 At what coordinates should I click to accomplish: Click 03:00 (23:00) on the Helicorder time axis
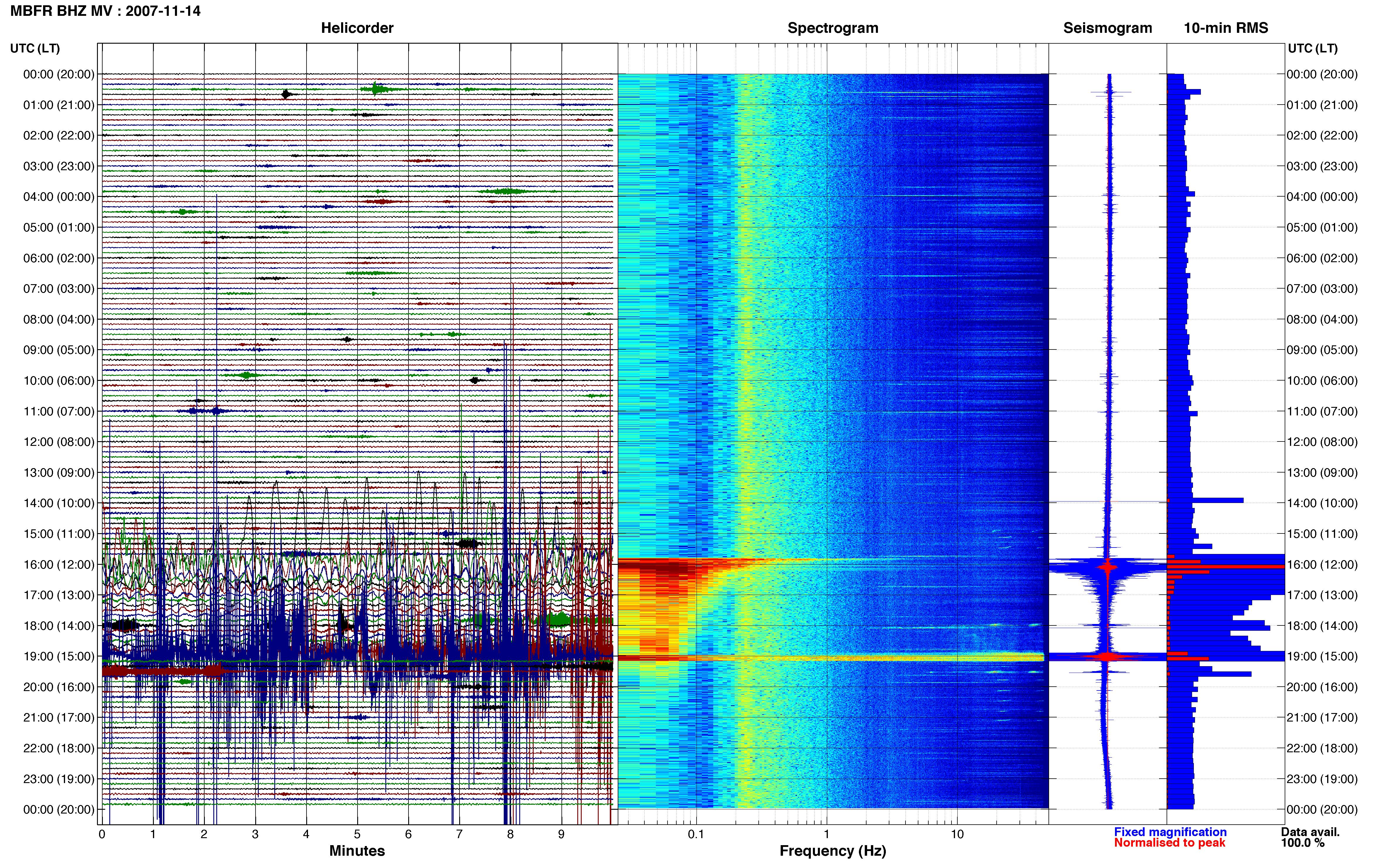point(59,166)
